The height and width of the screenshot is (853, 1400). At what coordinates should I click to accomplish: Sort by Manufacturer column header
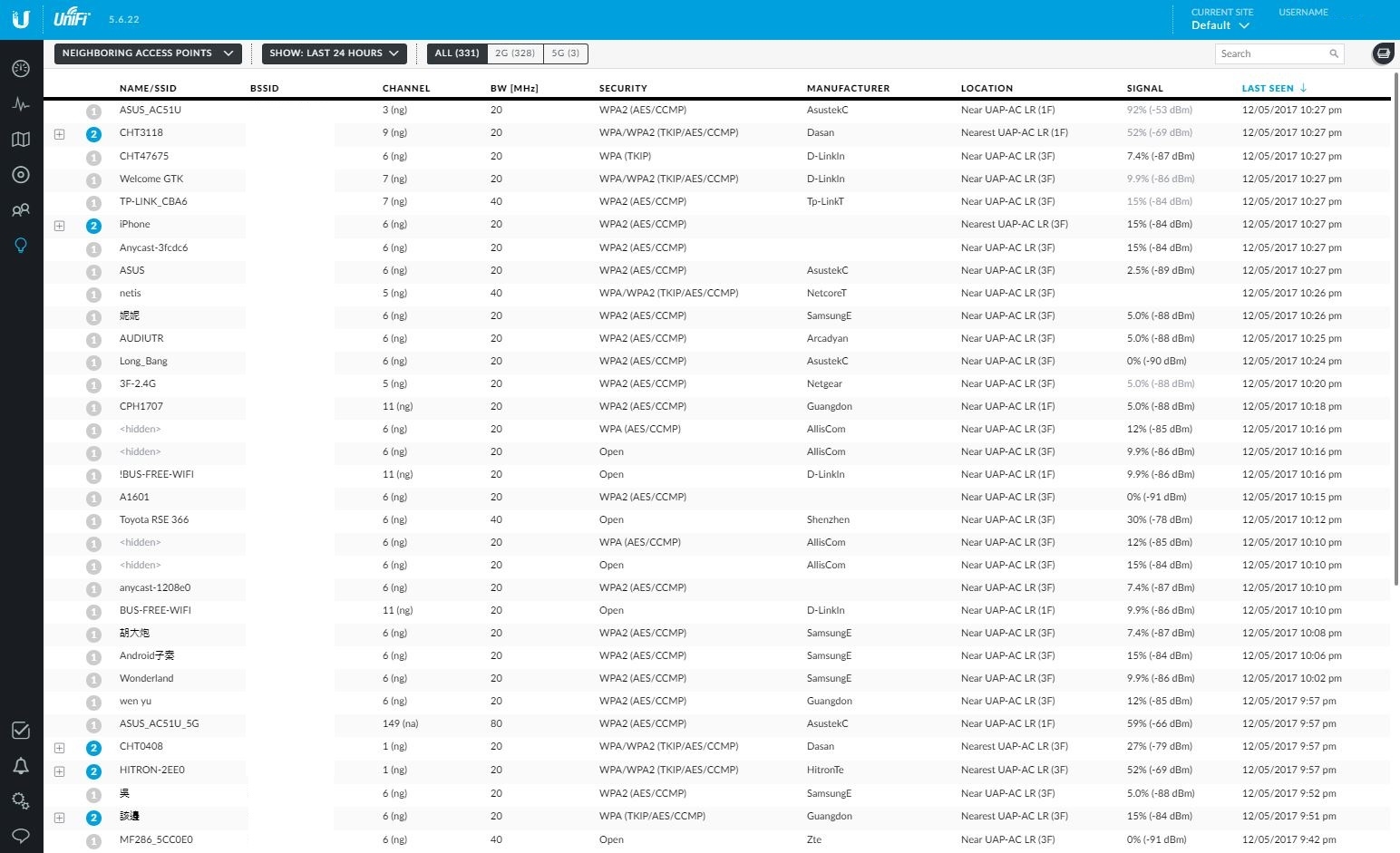point(849,88)
